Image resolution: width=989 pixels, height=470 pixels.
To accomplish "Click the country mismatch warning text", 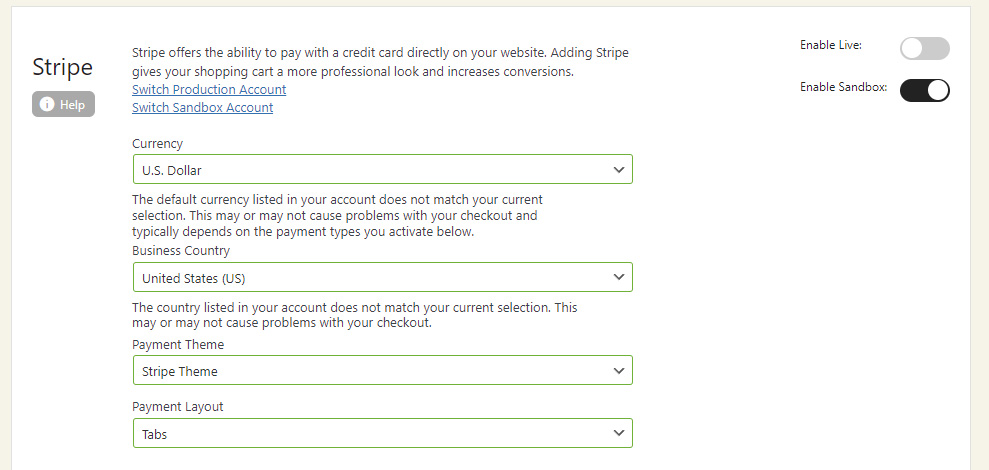I will coord(354,315).
